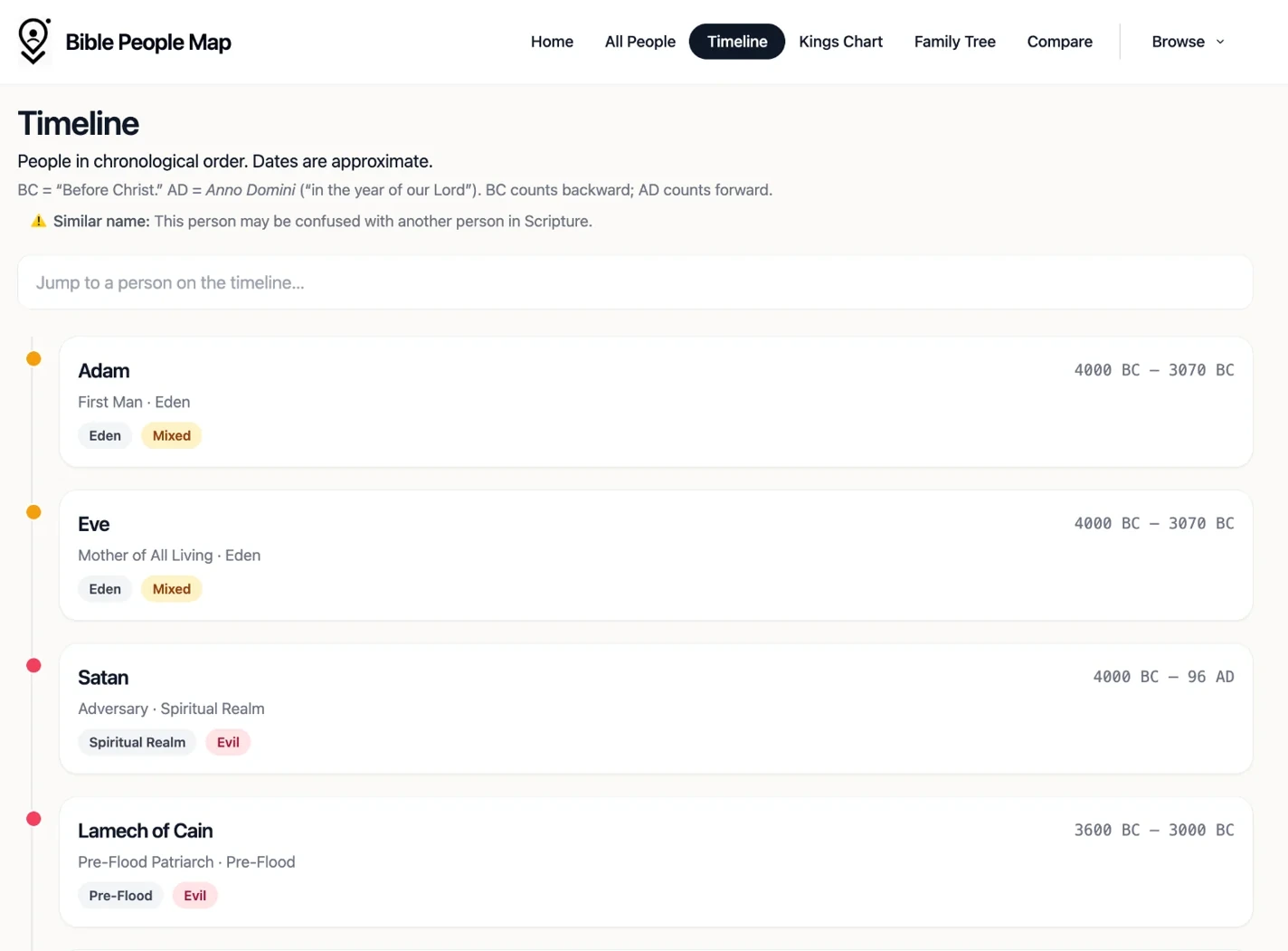The height and width of the screenshot is (951, 1288).
Task: Open the Home page
Action: 552,42
